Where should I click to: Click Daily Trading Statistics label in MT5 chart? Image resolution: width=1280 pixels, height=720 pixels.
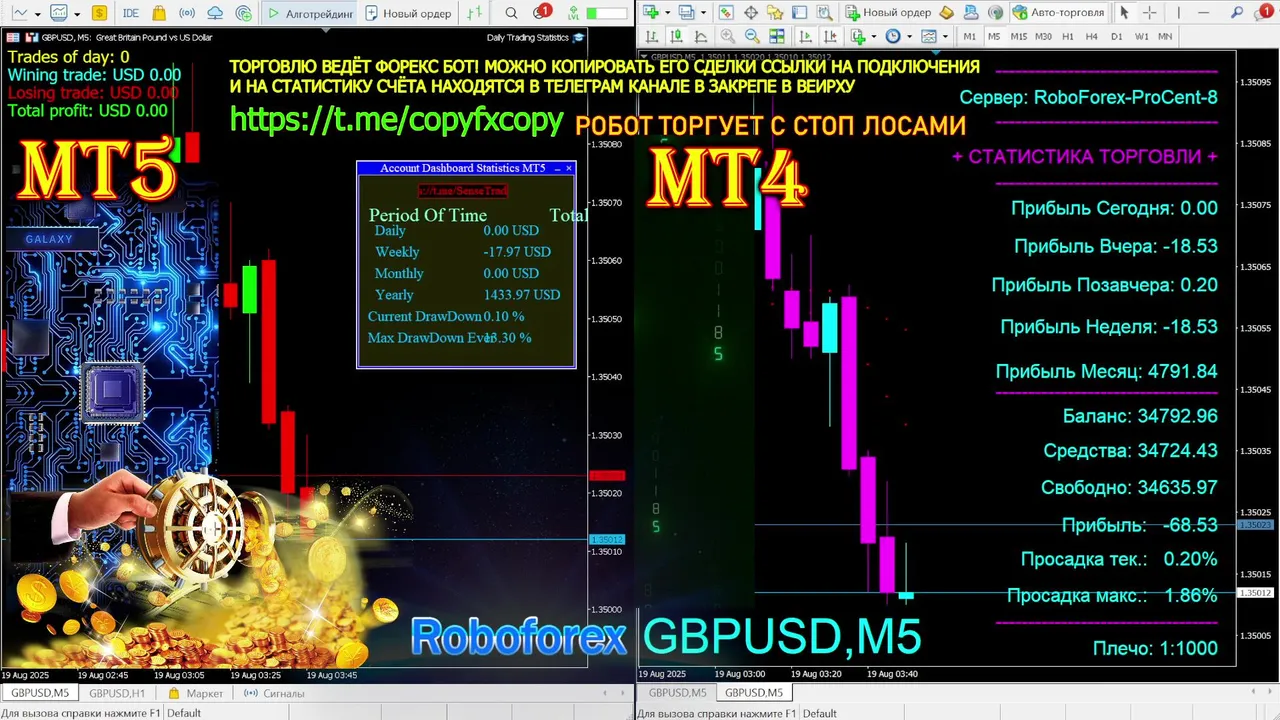527,37
